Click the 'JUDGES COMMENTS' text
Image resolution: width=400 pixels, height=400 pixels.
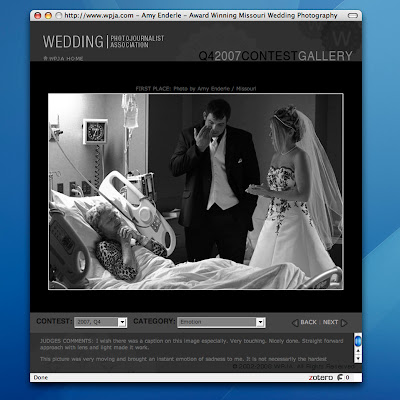click(x=66, y=341)
